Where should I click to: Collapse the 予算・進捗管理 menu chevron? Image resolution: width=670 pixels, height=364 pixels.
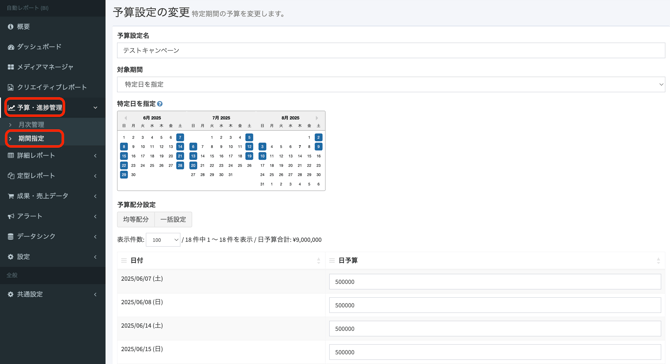[95, 108]
